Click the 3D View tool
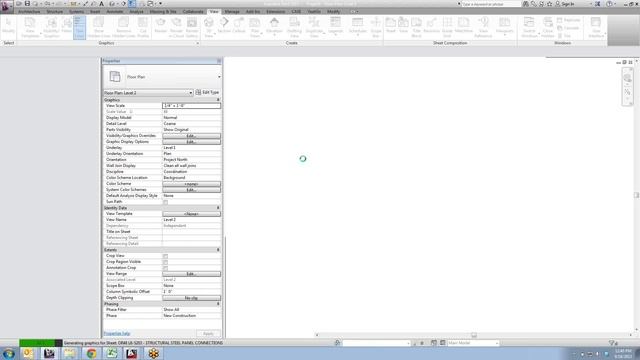The height and width of the screenshot is (360, 640). coord(209,28)
